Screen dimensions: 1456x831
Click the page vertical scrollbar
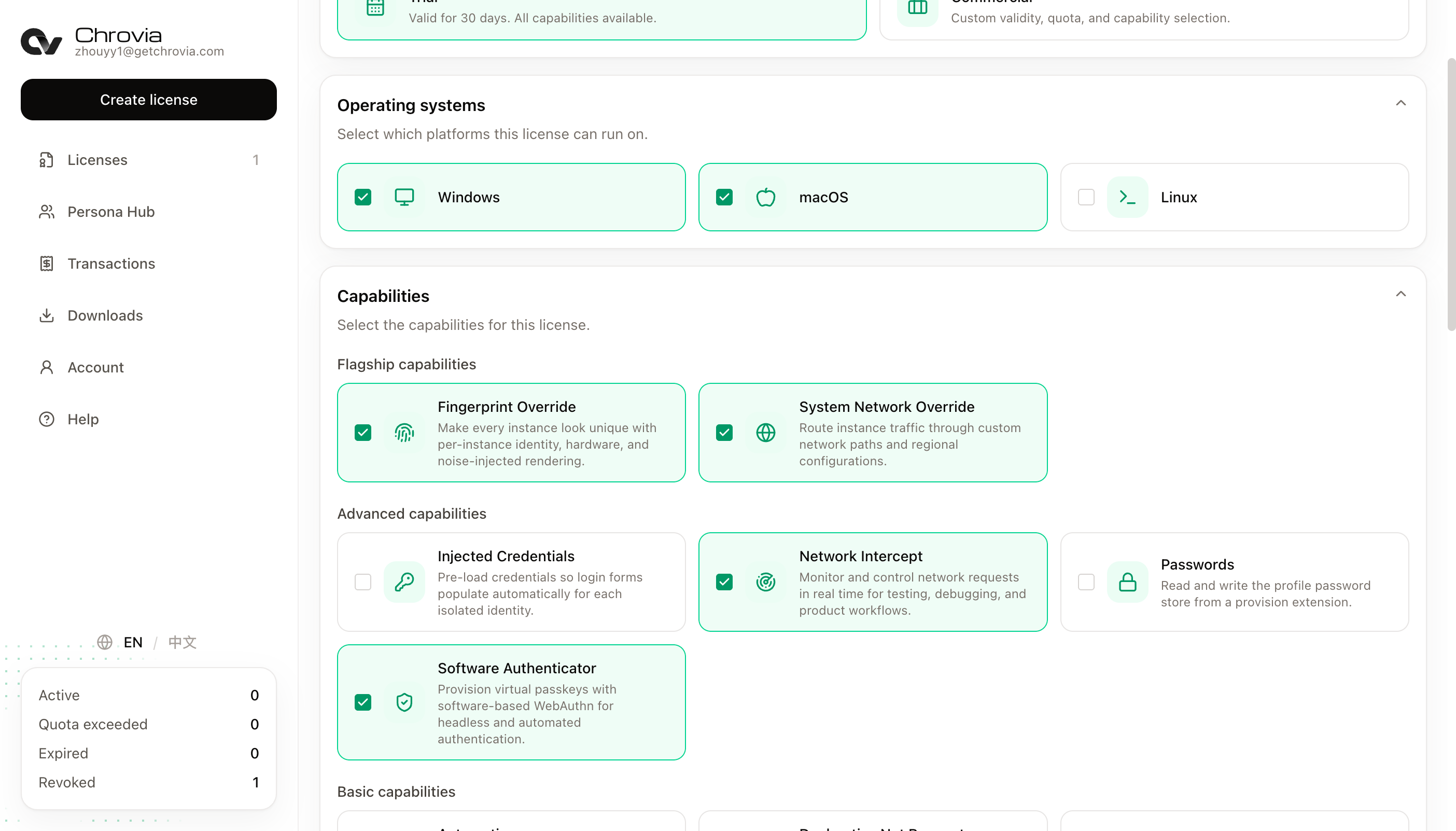pos(1451,194)
